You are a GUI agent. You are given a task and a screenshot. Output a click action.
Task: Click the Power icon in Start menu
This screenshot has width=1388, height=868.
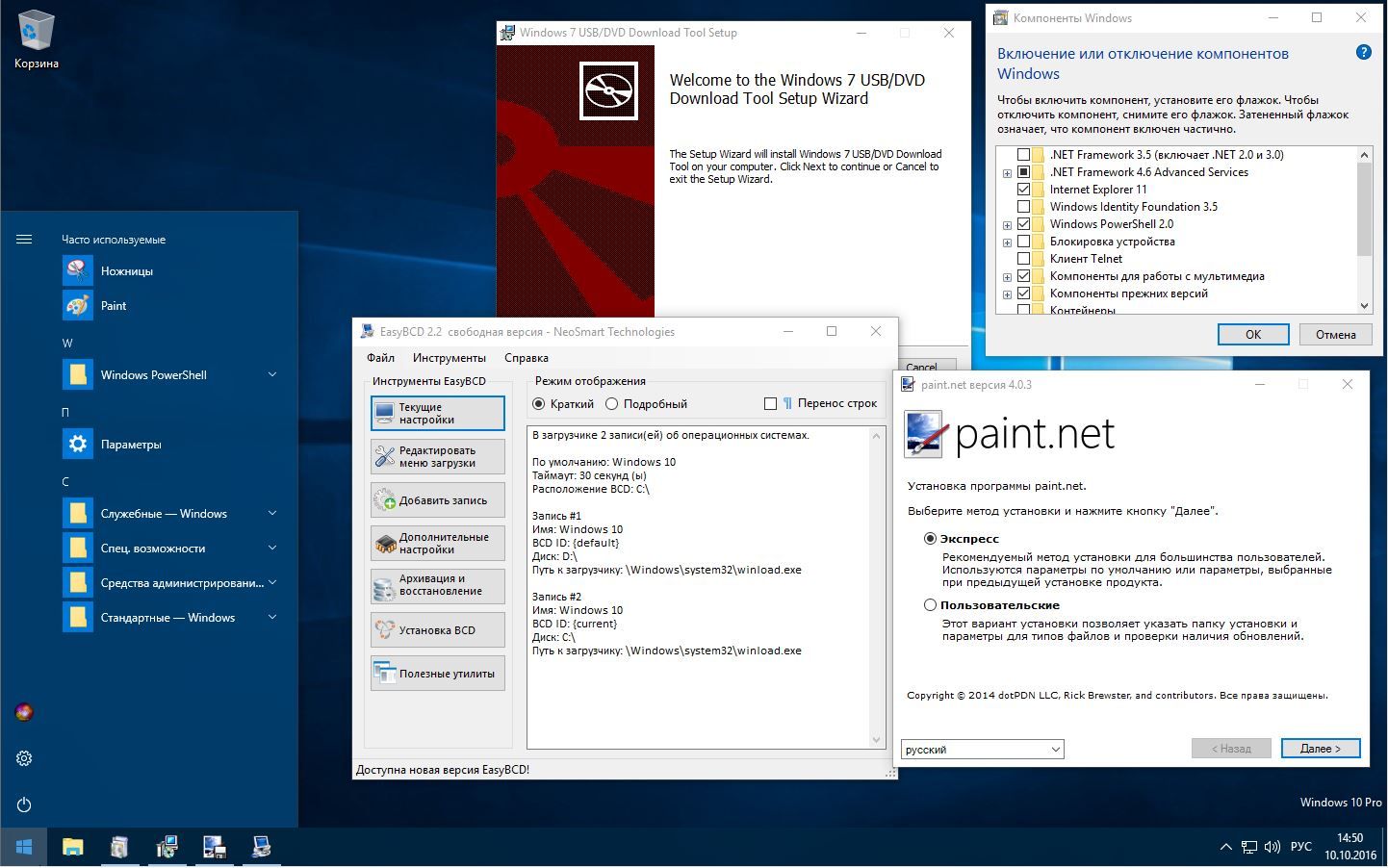(x=24, y=804)
